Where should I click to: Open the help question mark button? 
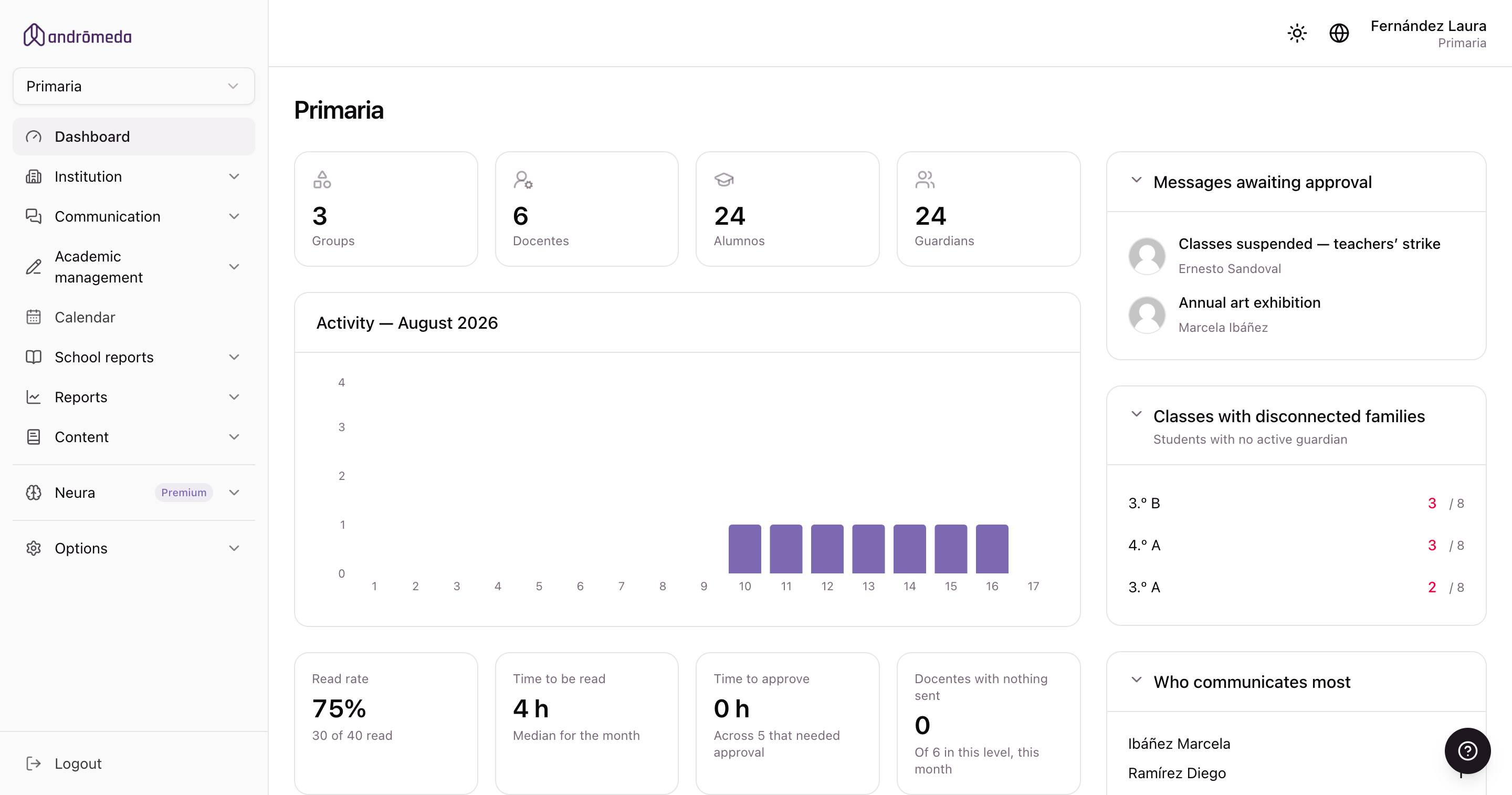1467,750
